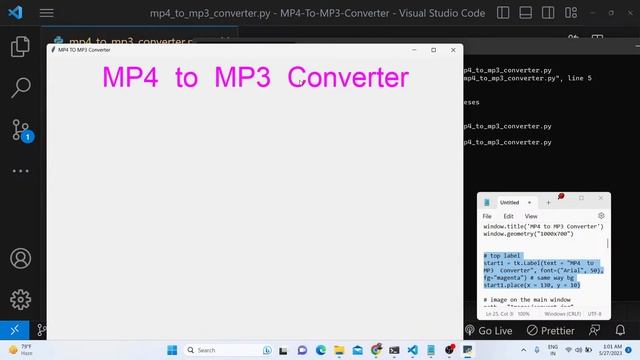
Task: Open the VS Code application hamburger menu
Action: [47, 13]
